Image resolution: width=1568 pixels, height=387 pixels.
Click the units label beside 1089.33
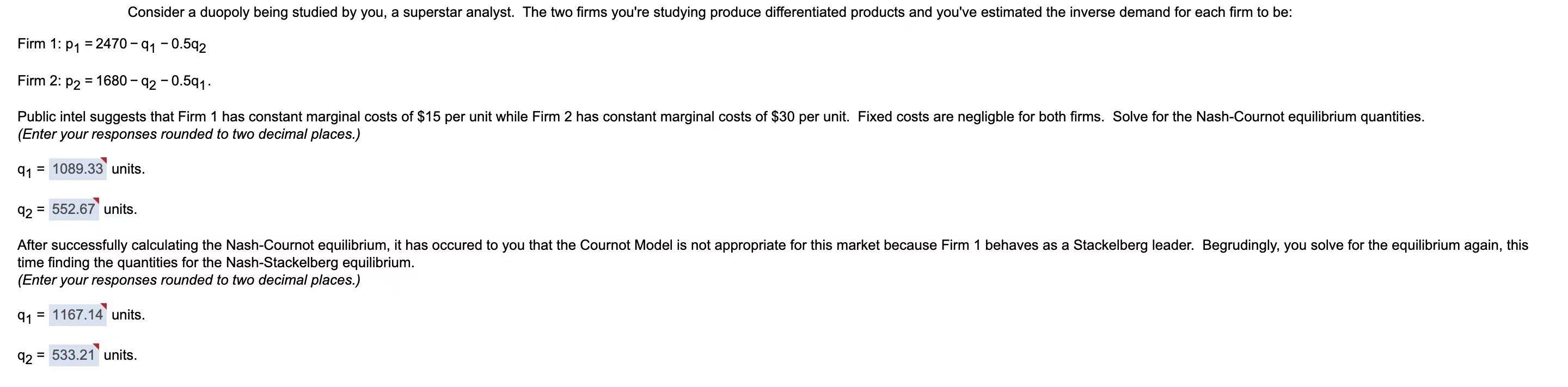tap(128, 169)
